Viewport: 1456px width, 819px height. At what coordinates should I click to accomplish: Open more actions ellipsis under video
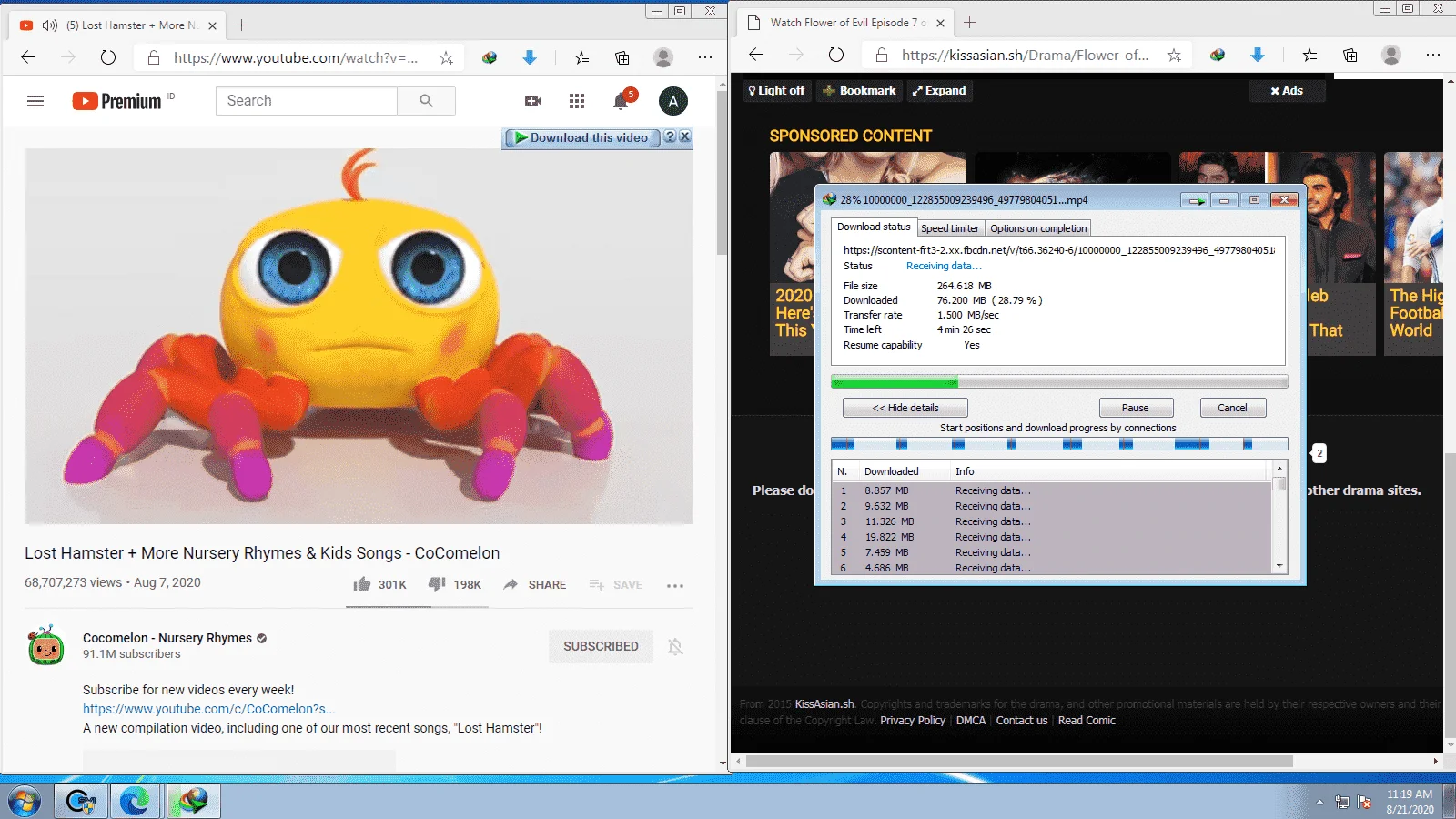tap(674, 585)
